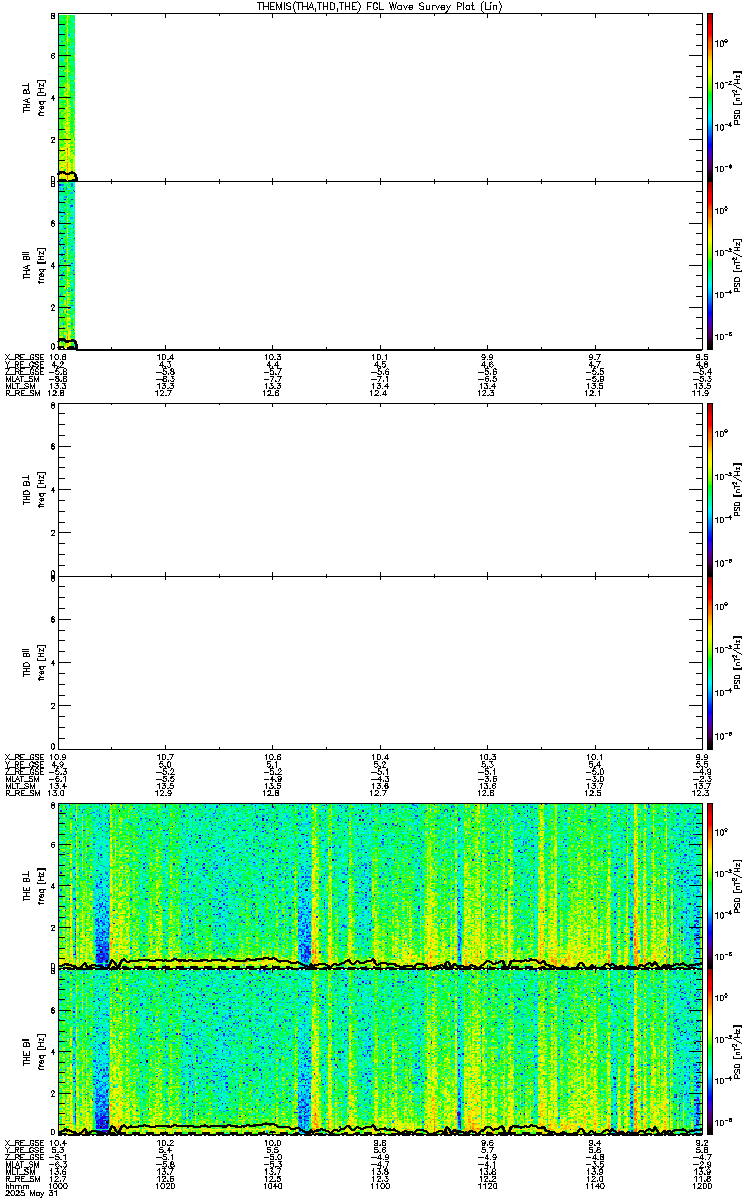The width and height of the screenshot is (750, 1200).
Task: Click R_RE_SM row label under THD panels
Action: point(22,793)
